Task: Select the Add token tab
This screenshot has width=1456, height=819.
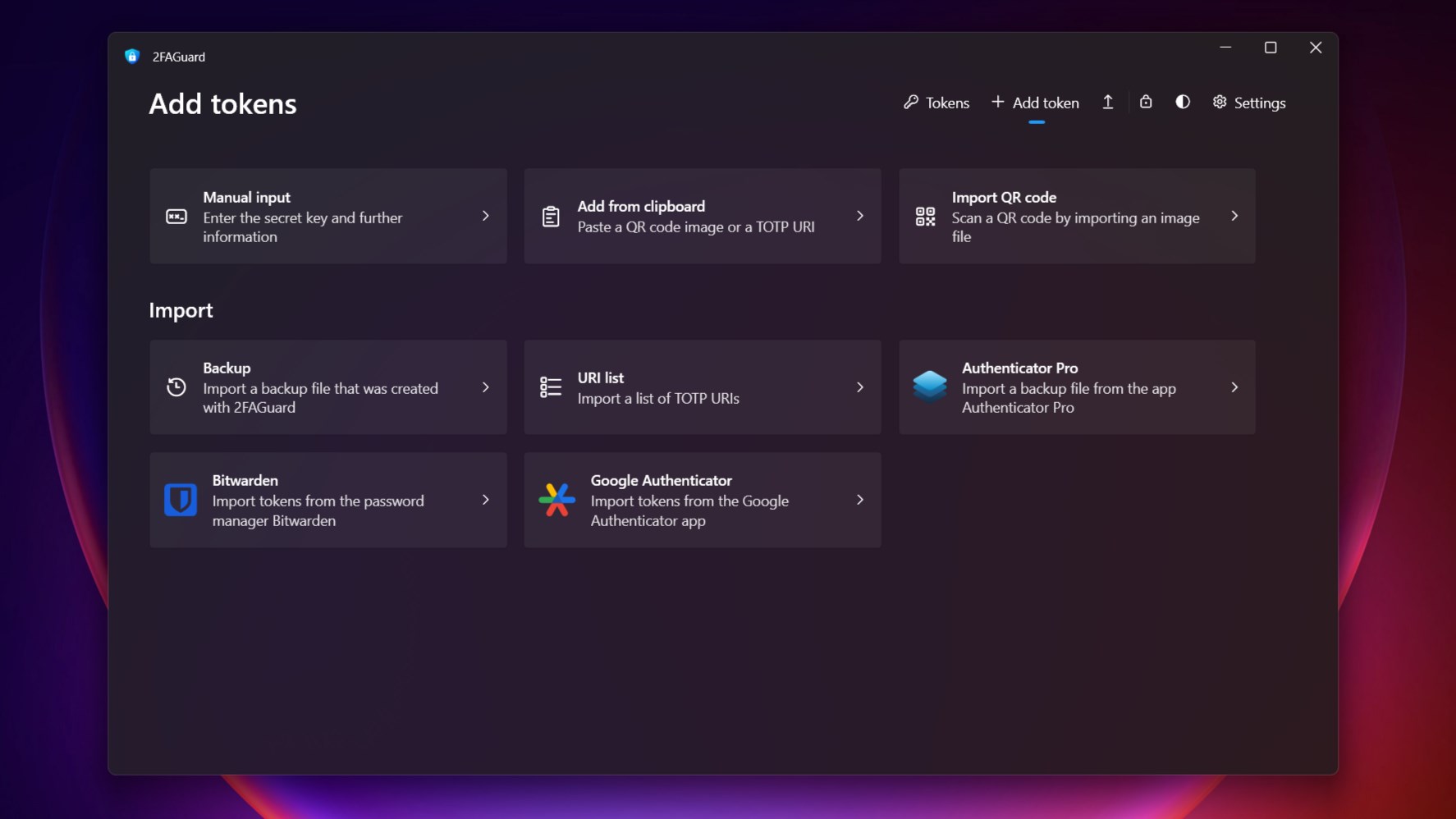Action: coord(1035,102)
